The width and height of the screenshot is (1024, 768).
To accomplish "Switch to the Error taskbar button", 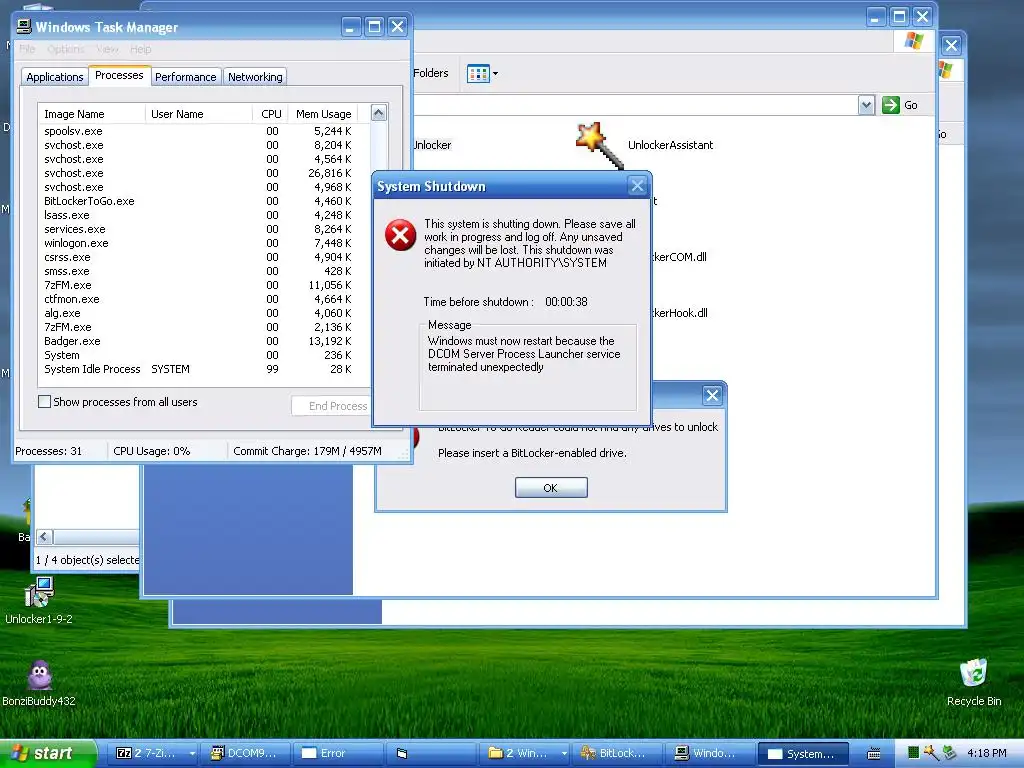I will (x=338, y=753).
